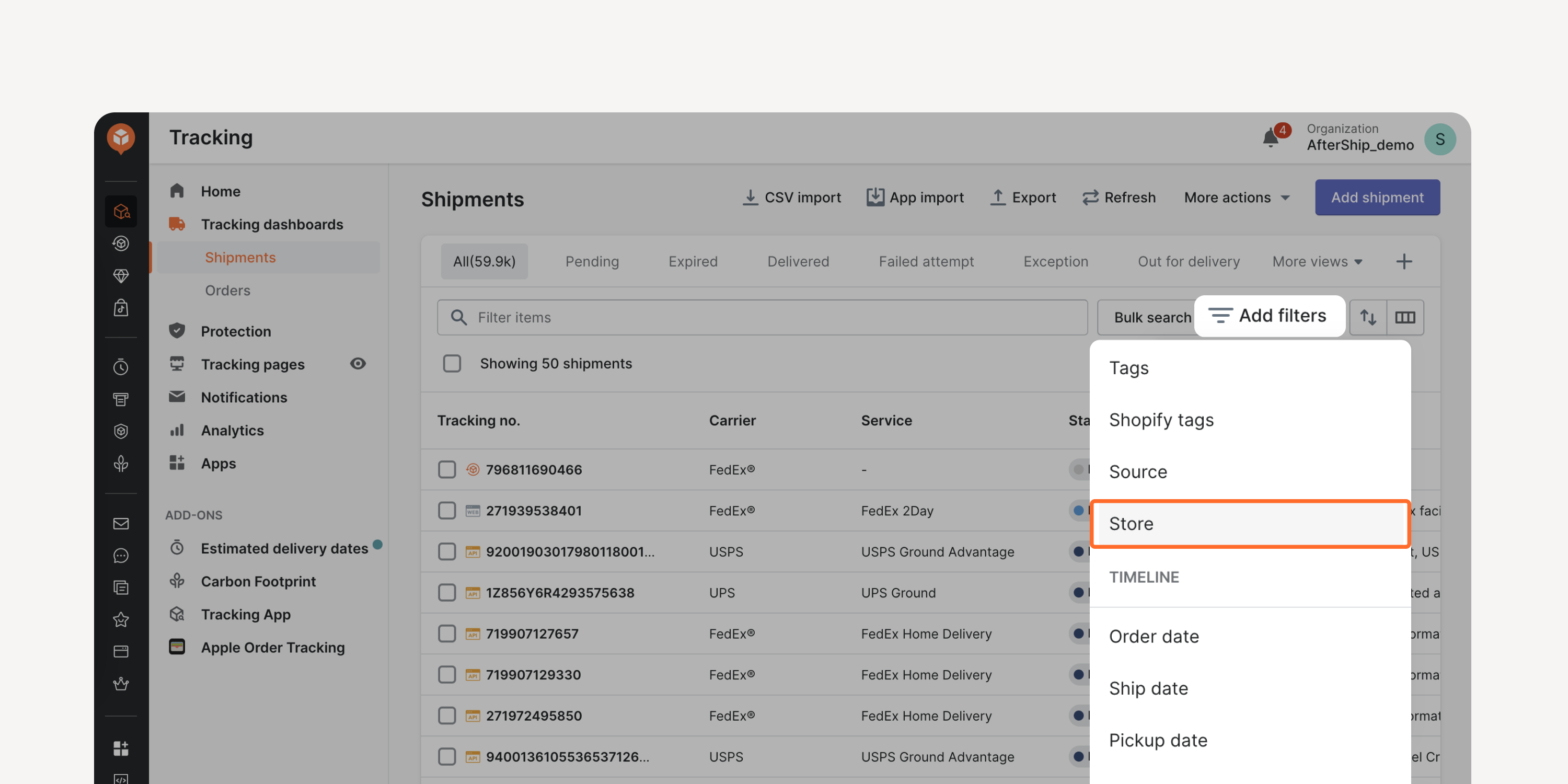The width and height of the screenshot is (1568, 784).
Task: Click the Protection shield icon
Action: pyautogui.click(x=177, y=330)
